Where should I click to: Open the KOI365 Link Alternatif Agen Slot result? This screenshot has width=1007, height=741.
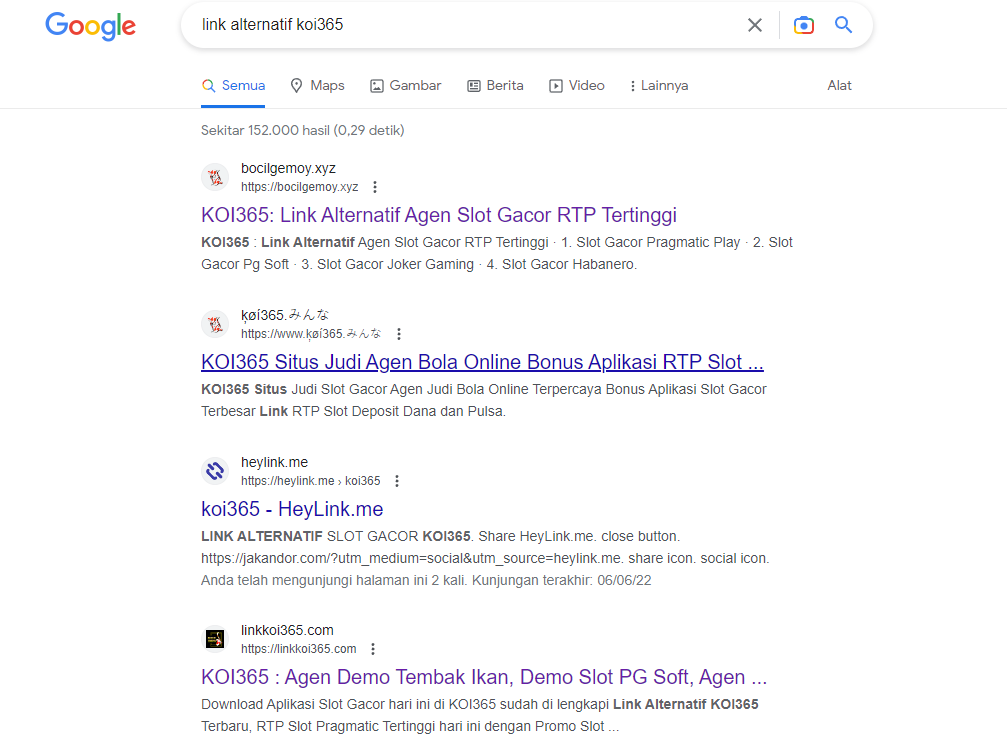(x=439, y=215)
